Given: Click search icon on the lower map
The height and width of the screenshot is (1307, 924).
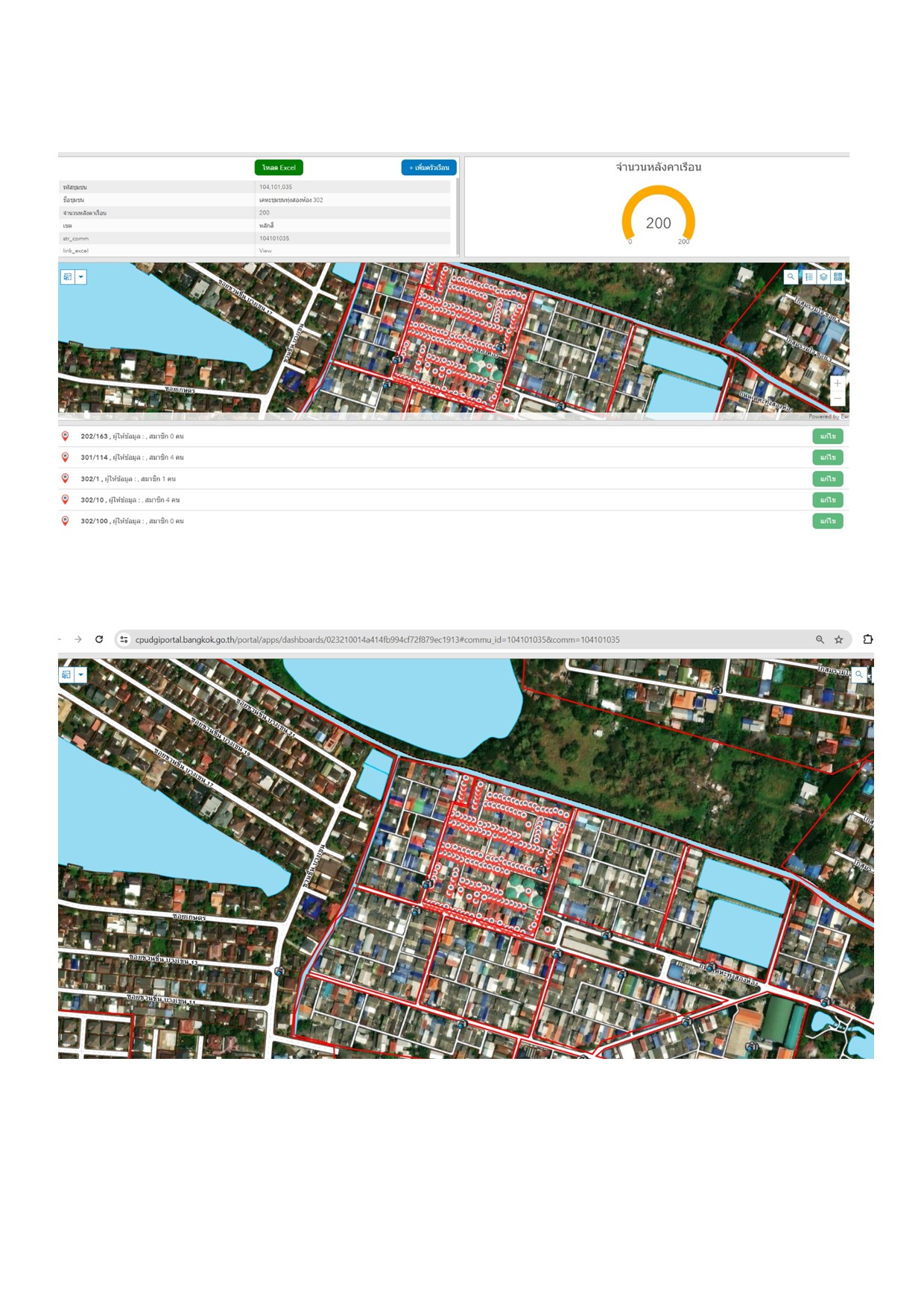Looking at the screenshot, I should 859,674.
